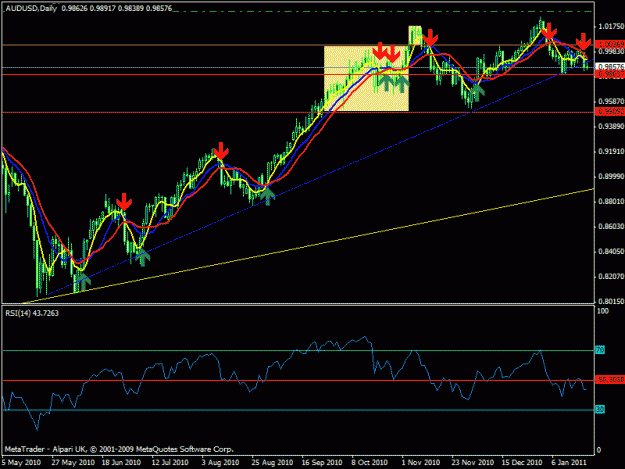The height and width of the screenshot is (469, 625).
Task: Click the 0.86030 price axis label
Action: [611, 226]
